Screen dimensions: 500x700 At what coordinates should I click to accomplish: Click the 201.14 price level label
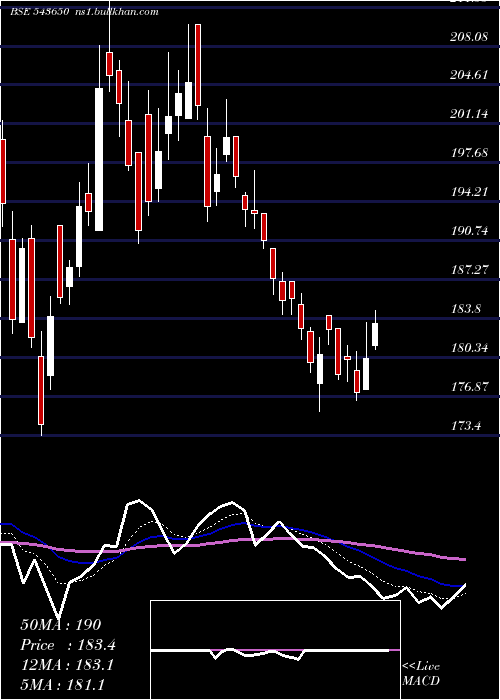click(469, 114)
